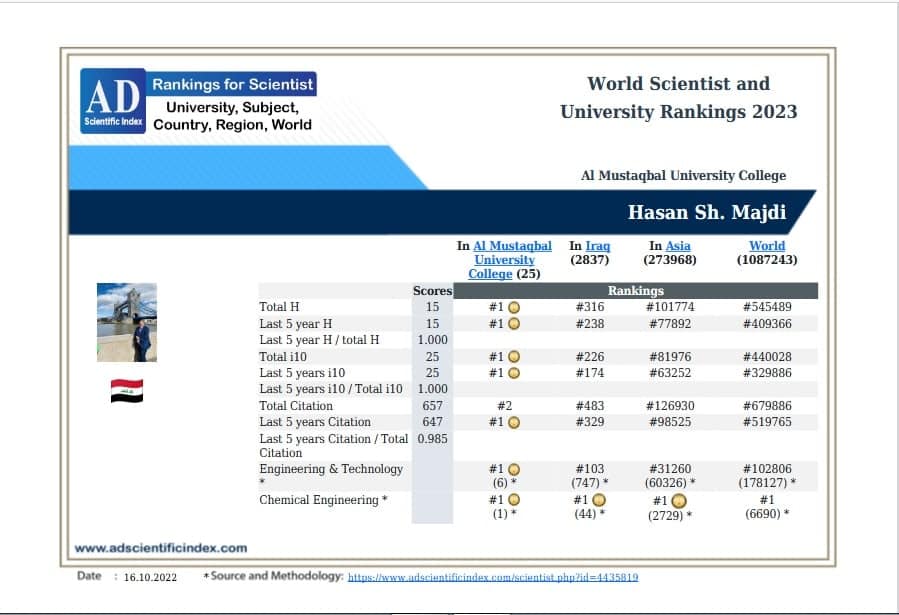The width and height of the screenshot is (899, 615).
Task: Click 'World Scientist and University Rankings 2023' title
Action: [678, 97]
